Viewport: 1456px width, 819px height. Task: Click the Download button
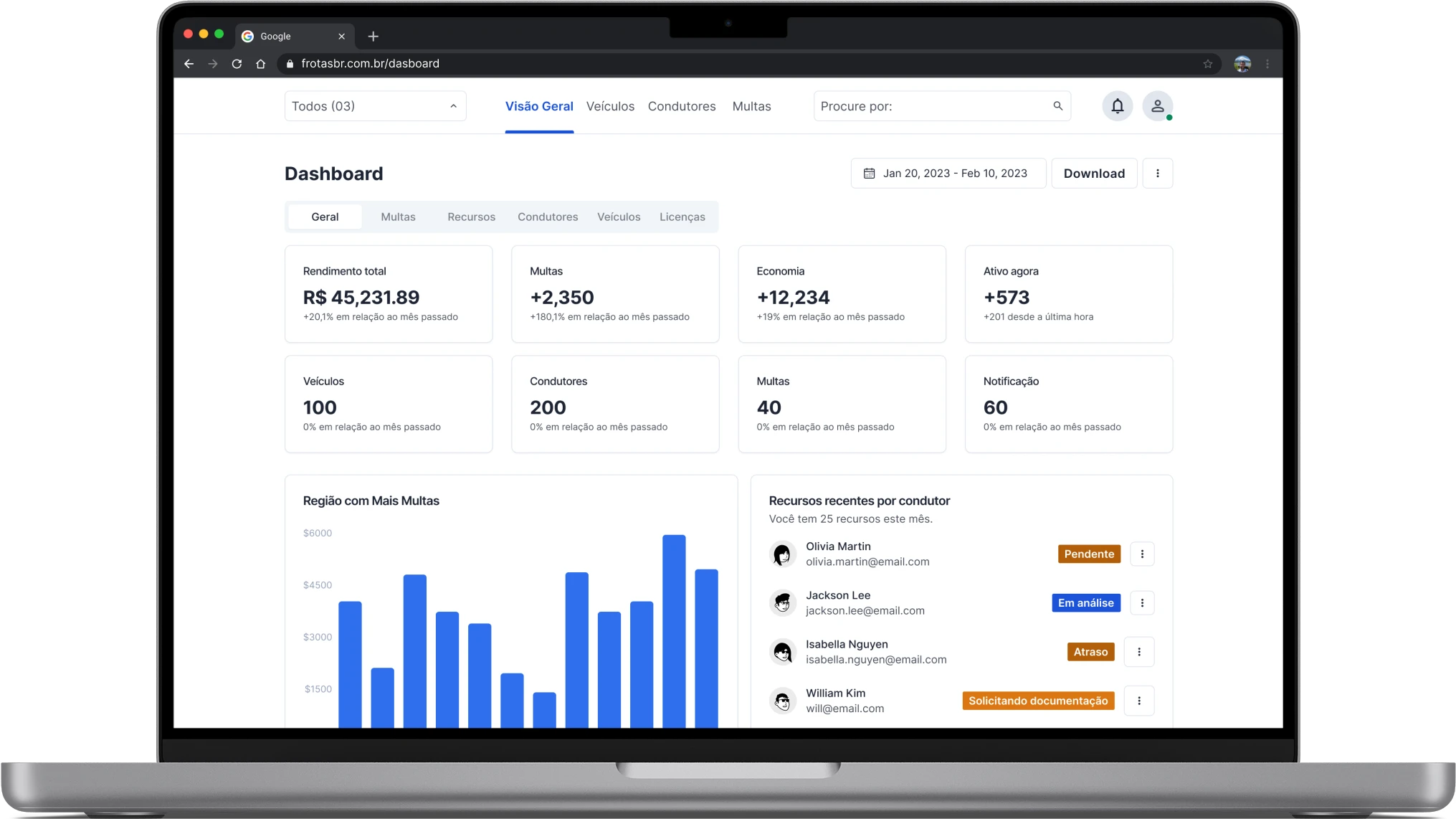(1094, 174)
